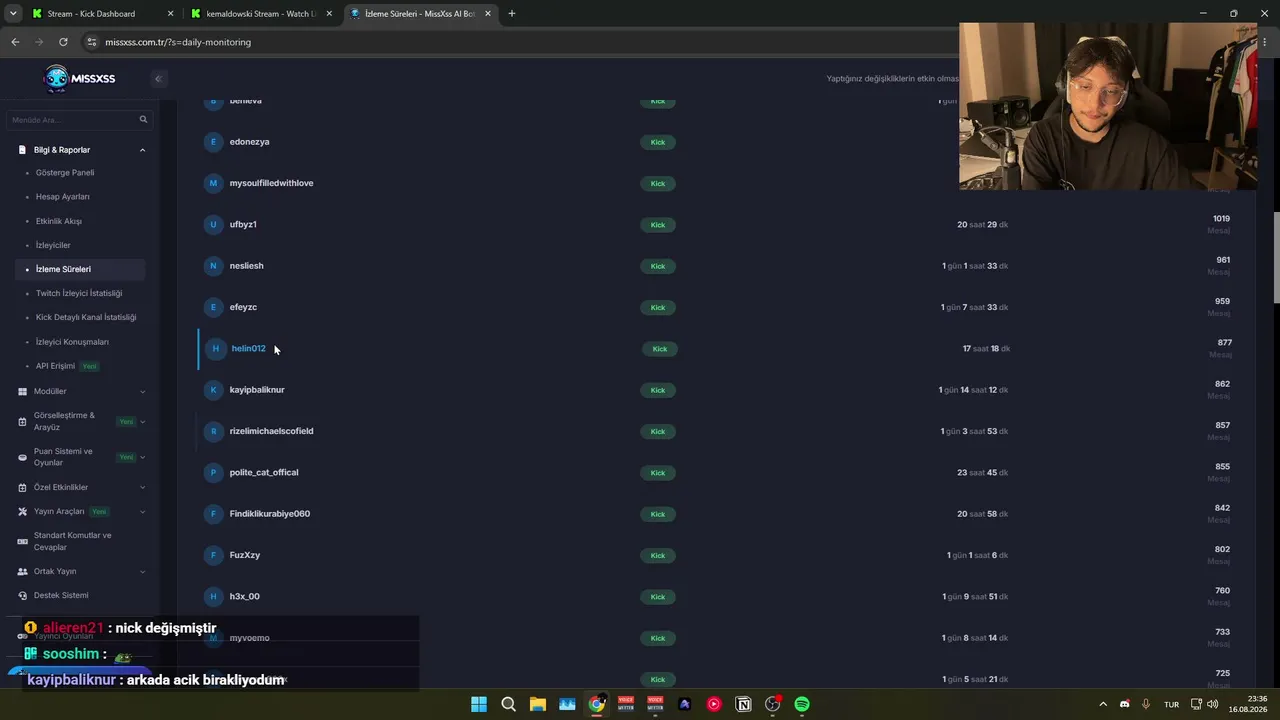Open Kick Detaylı Kanal İstatistiği item

click(86, 317)
